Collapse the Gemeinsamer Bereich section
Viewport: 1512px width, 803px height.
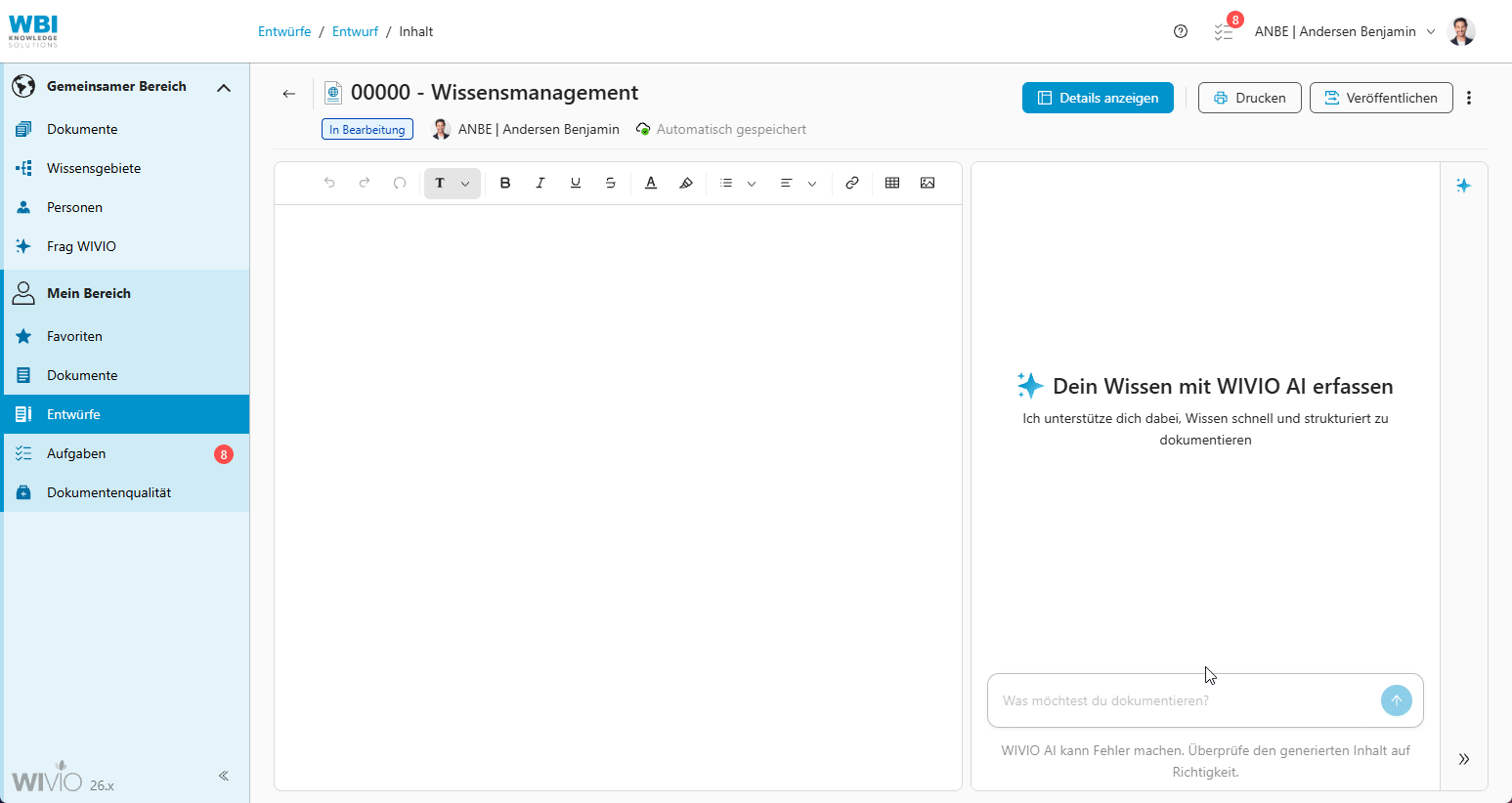pos(224,87)
